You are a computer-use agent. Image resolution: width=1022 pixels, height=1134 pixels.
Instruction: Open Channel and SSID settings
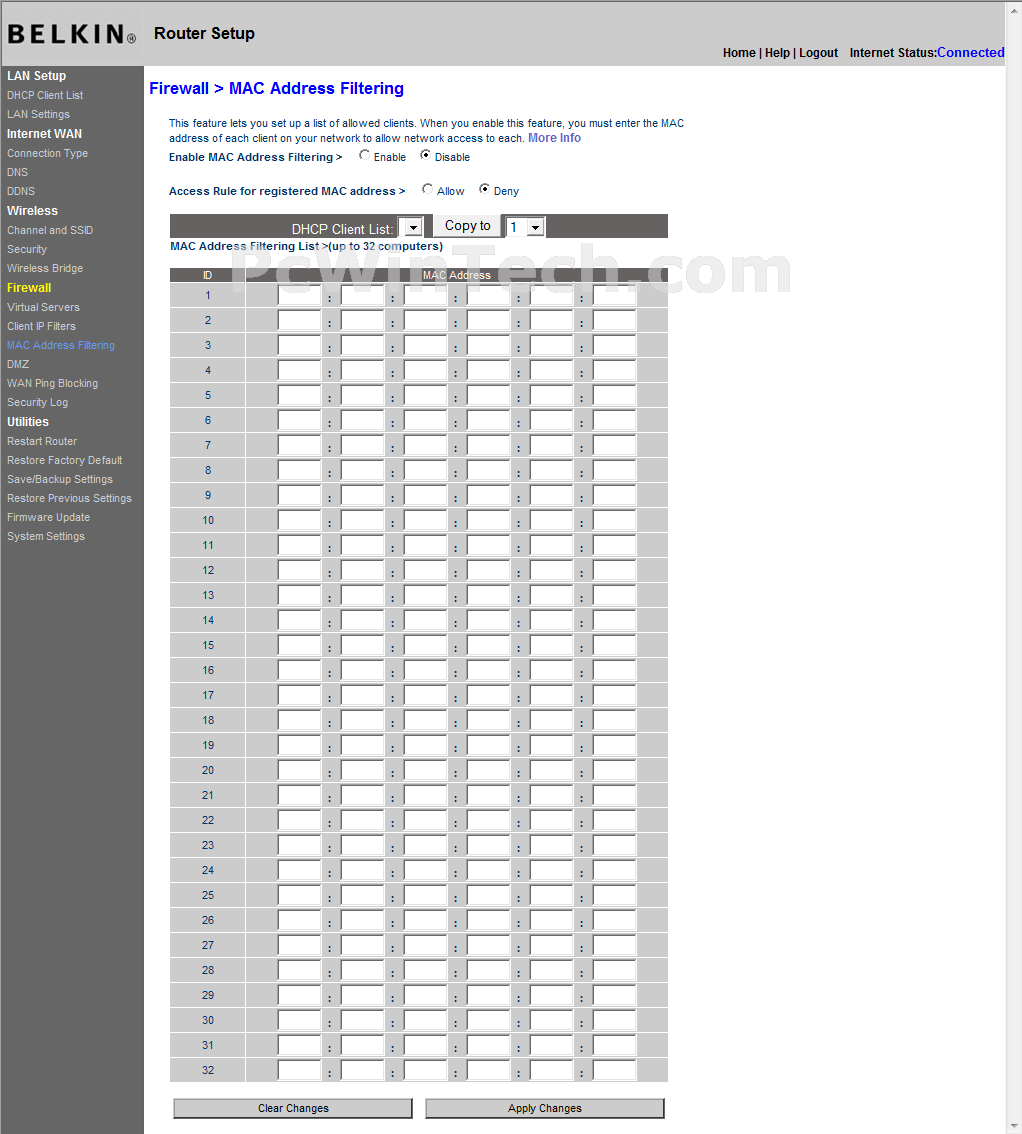point(50,230)
